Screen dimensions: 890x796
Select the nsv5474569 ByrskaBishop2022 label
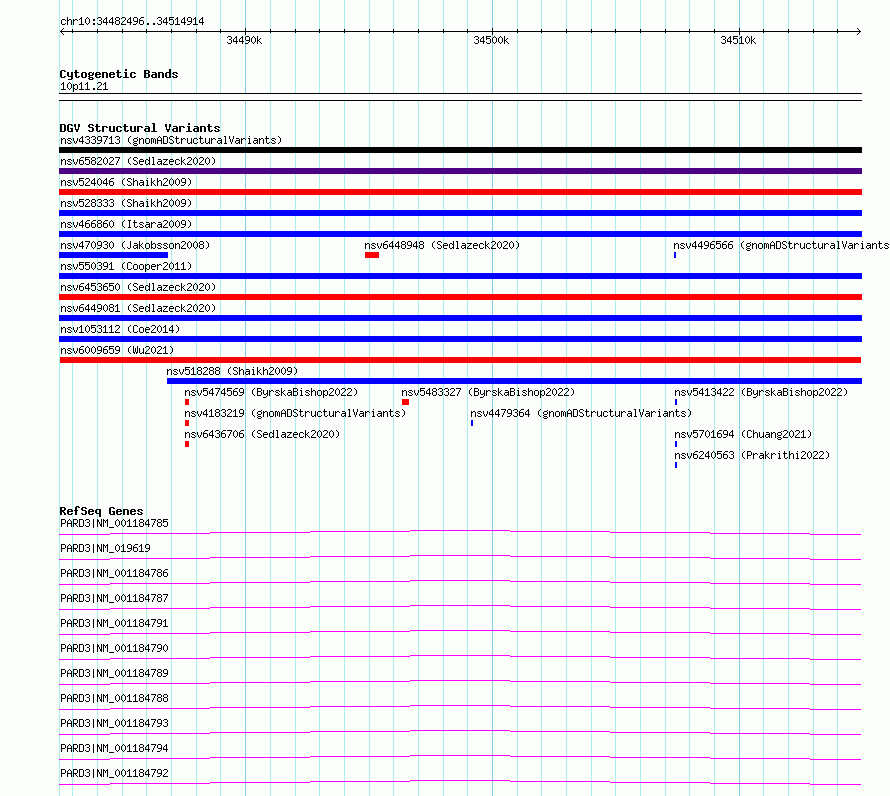pos(271,392)
